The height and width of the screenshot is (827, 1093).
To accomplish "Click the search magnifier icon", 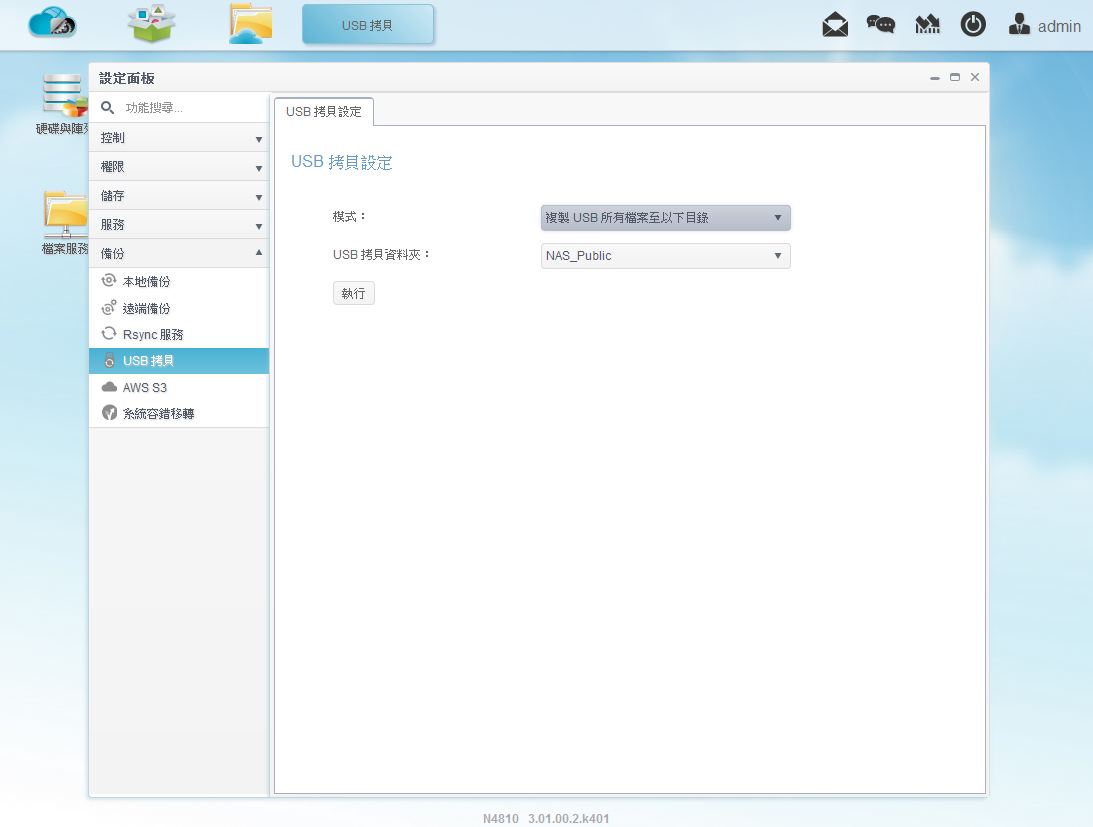I will (x=107, y=107).
